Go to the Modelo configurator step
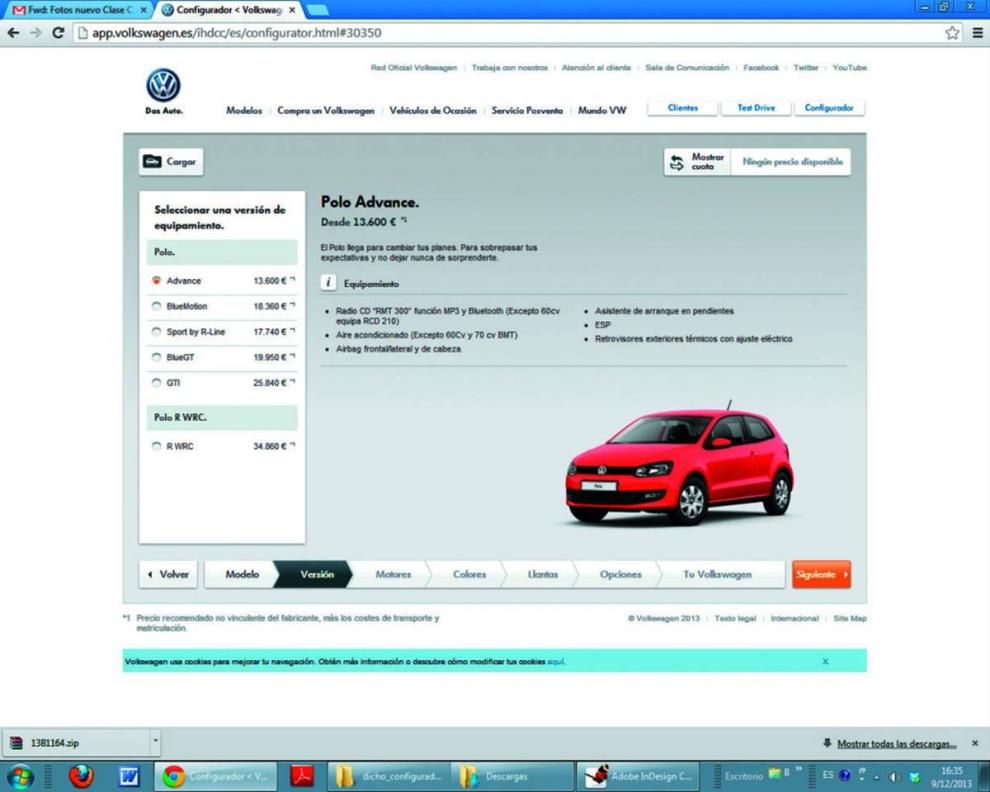990x792 pixels. (241, 574)
